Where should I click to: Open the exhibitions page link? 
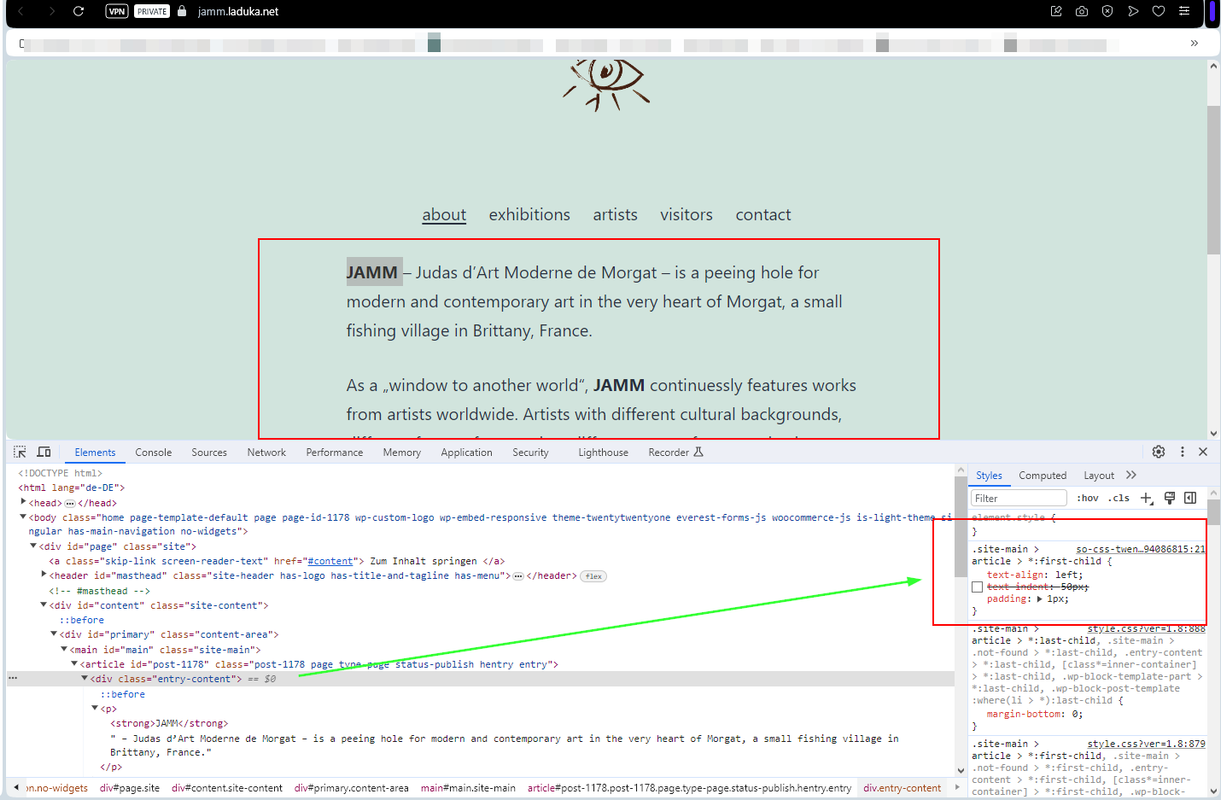(x=529, y=215)
